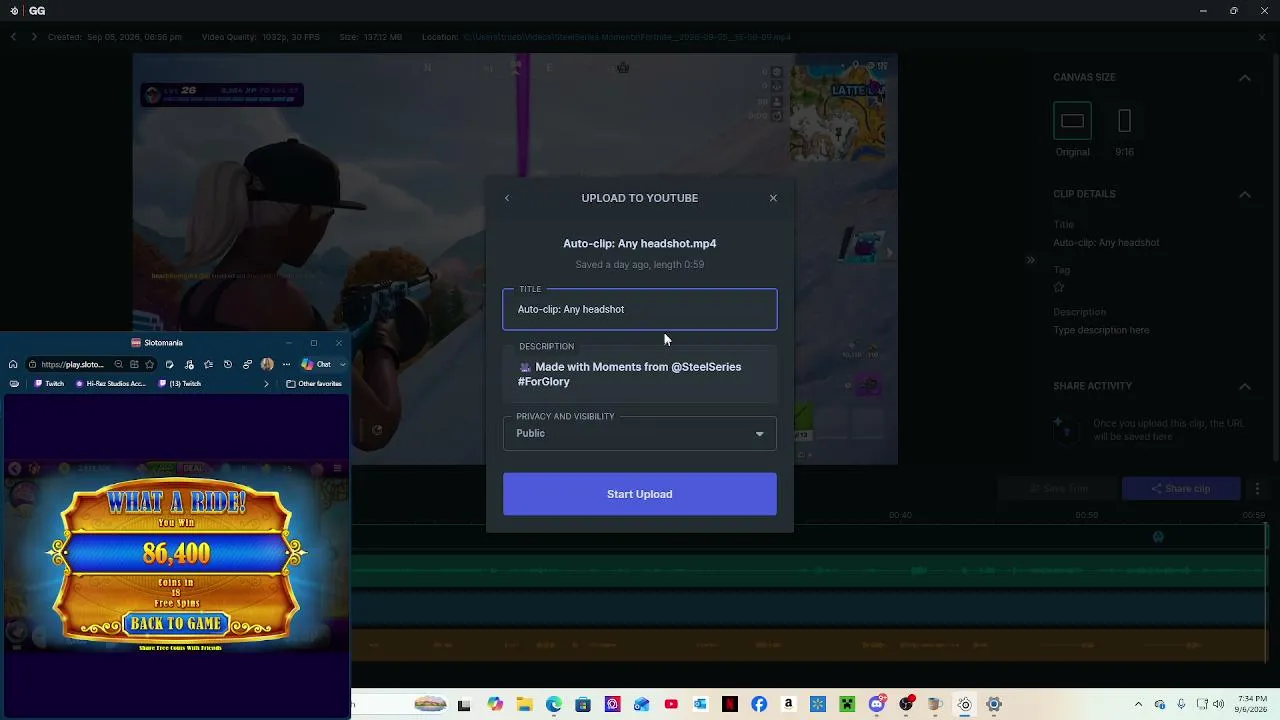
Task: Open the taskbar clock and date
Action: tap(1252, 704)
